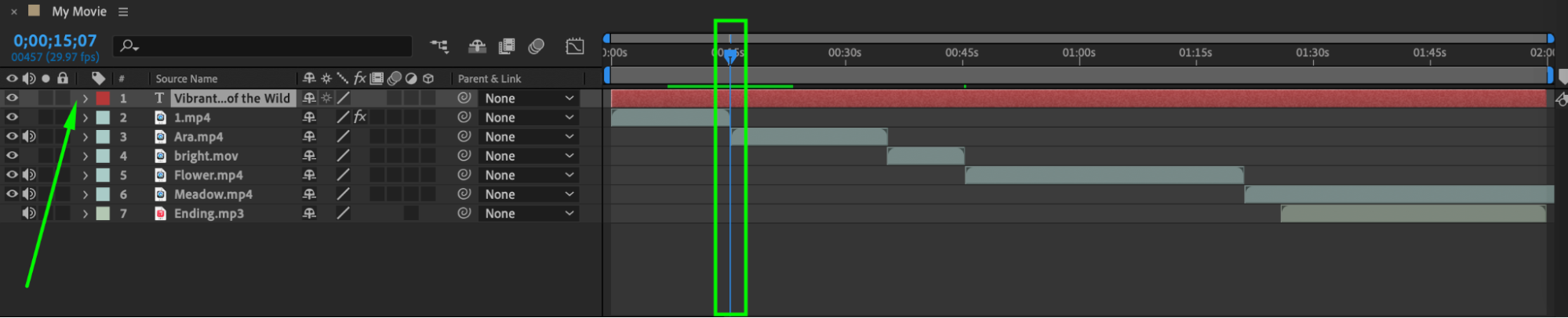This screenshot has height=318, width=1568.
Task: Open Parent dropdown for Meadow.mp4
Action: 529,194
